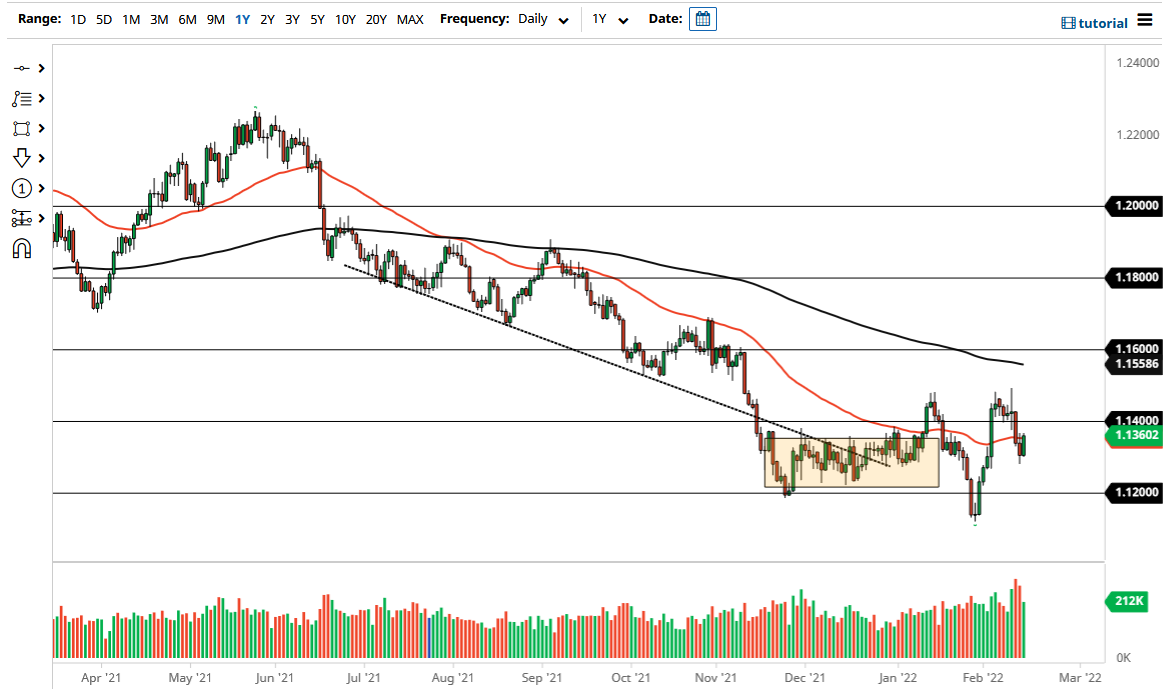Select the down arrow marker tool
The height and width of the screenshot is (697, 1174).
(x=22, y=158)
